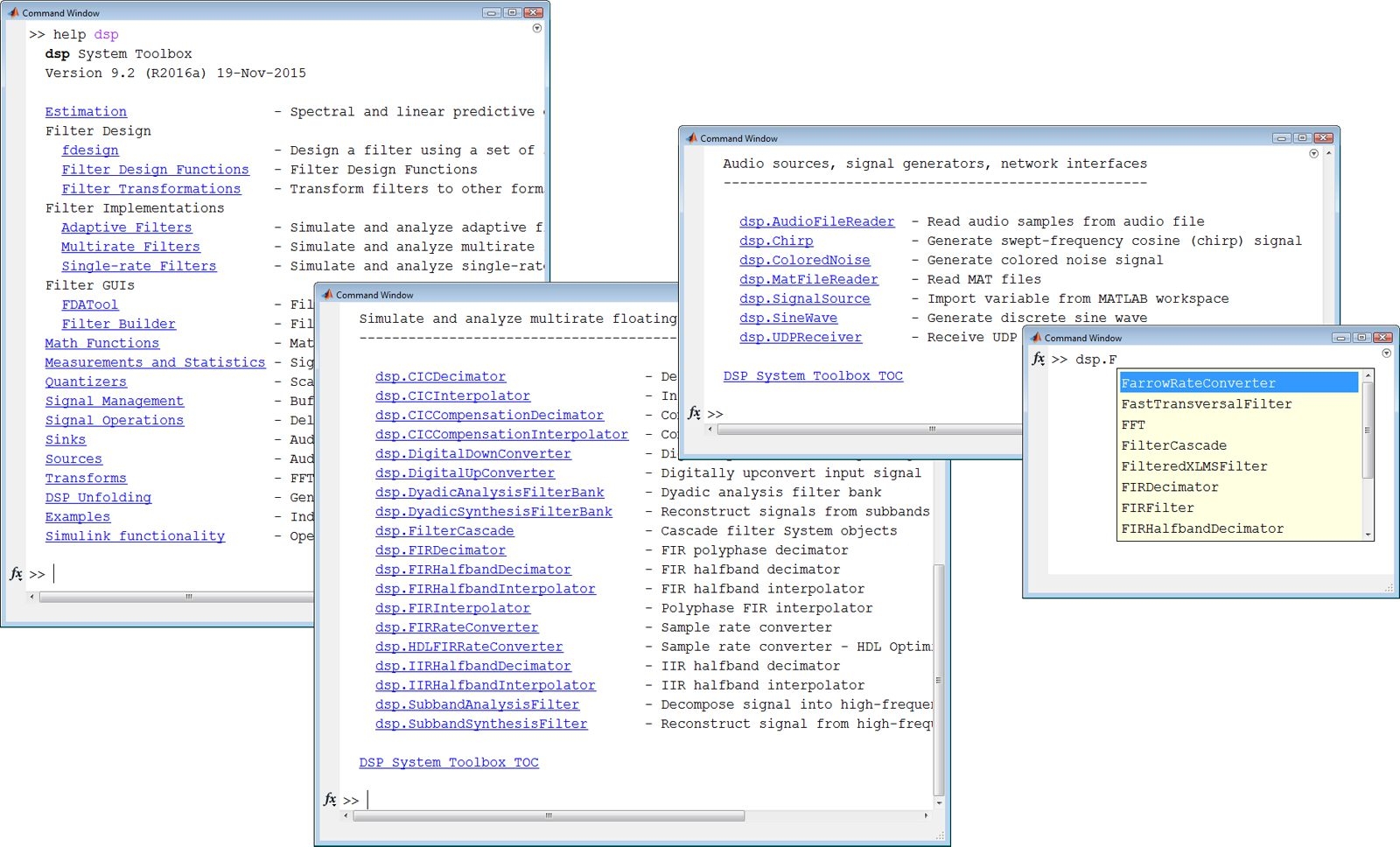The image size is (1400, 847).
Task: Open the actions dropdown in the help dsp window
Action: 537,28
